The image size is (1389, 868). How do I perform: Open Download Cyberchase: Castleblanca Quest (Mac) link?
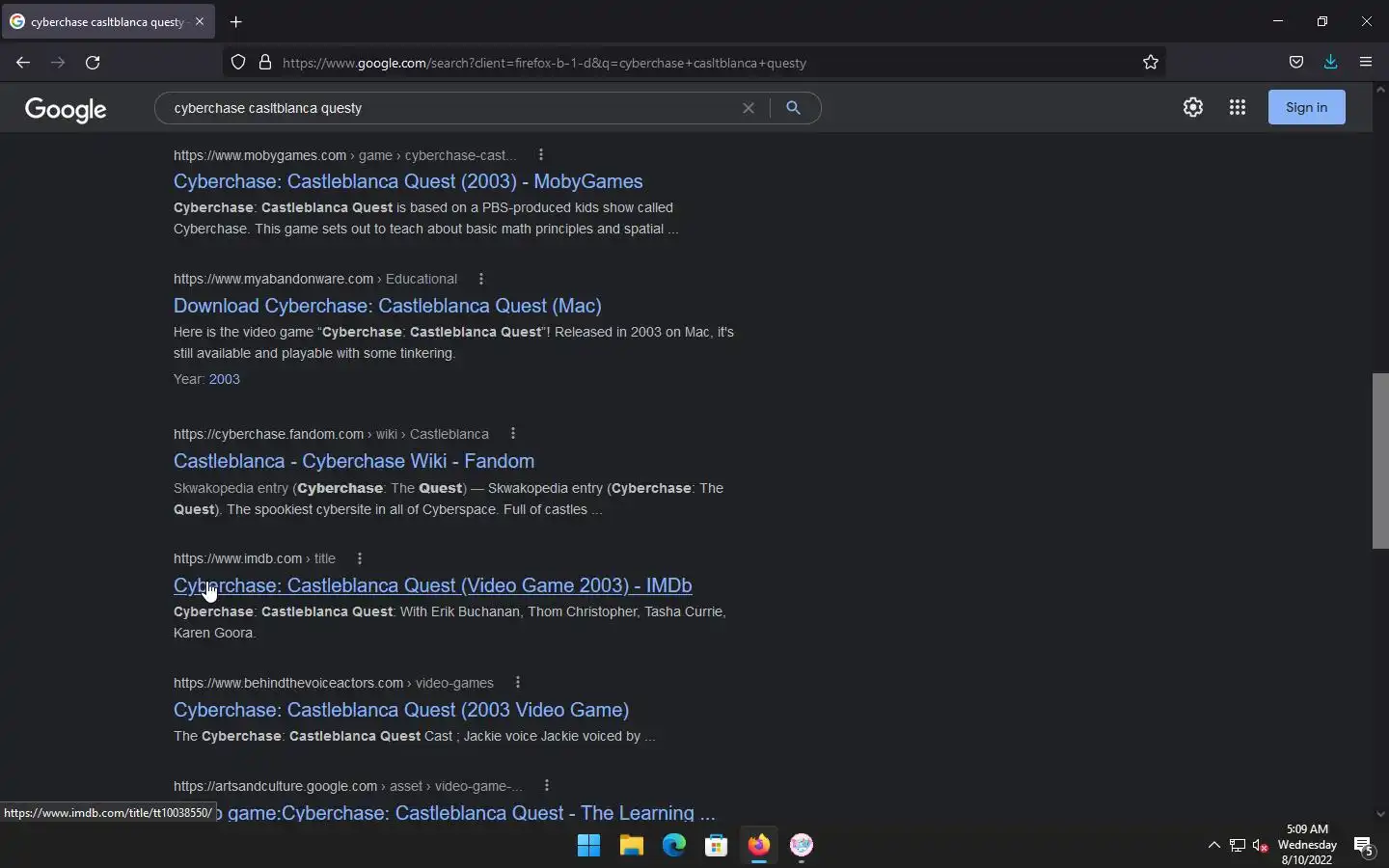coord(388,306)
